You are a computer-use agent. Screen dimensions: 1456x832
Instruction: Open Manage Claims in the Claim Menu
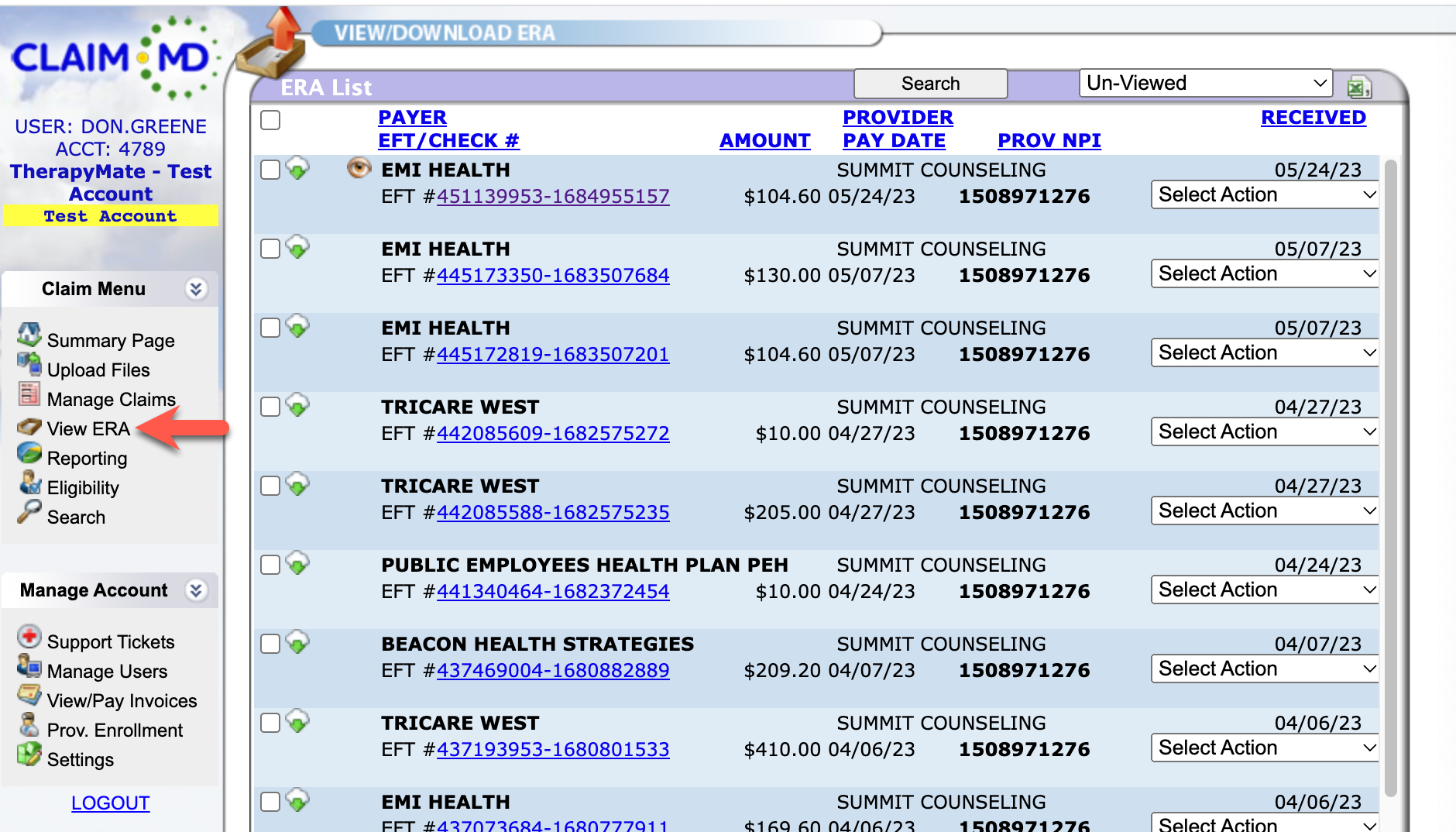pyautogui.click(x=111, y=399)
